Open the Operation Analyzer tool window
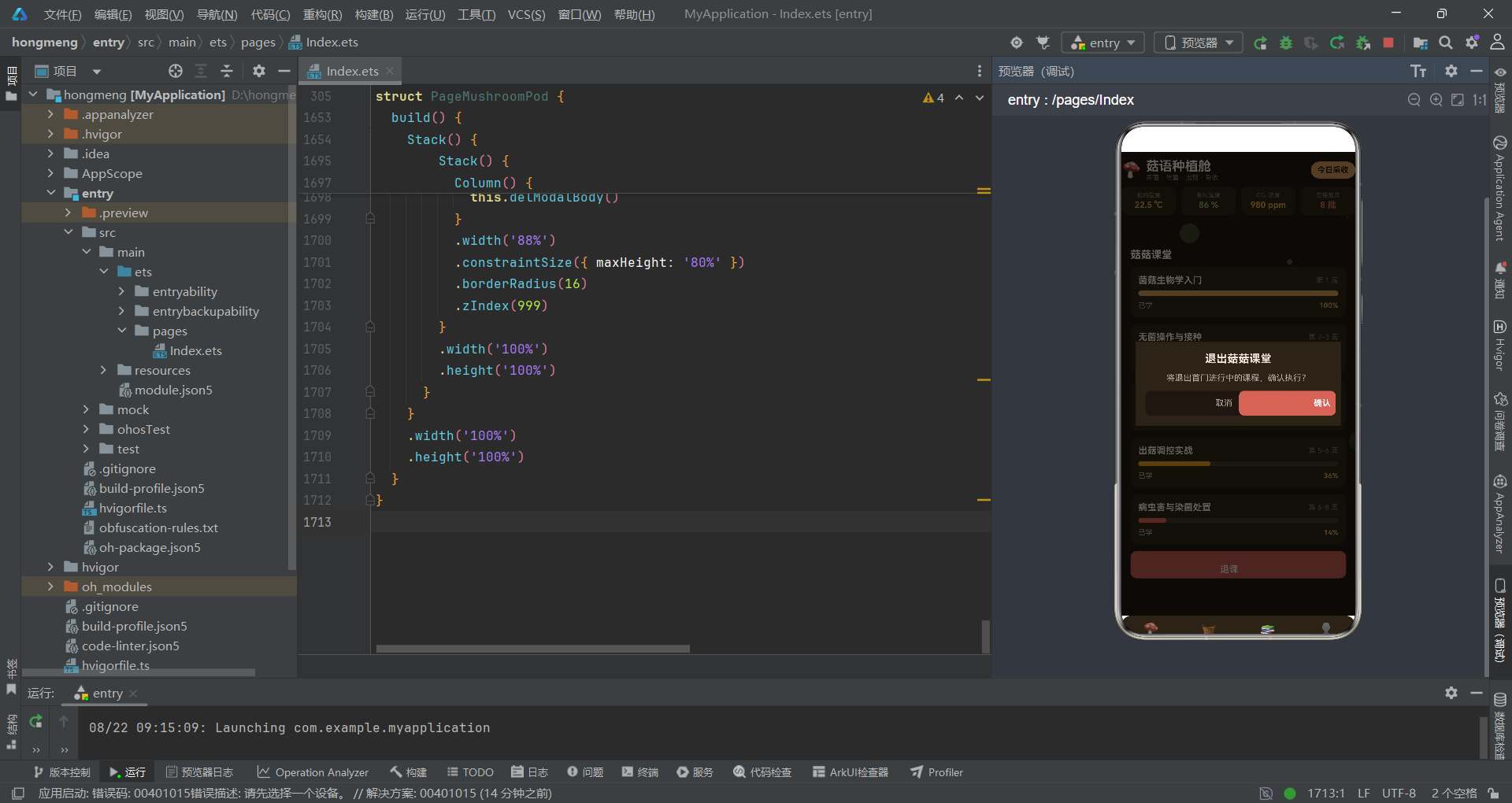Image resolution: width=1512 pixels, height=803 pixels. tap(313, 772)
